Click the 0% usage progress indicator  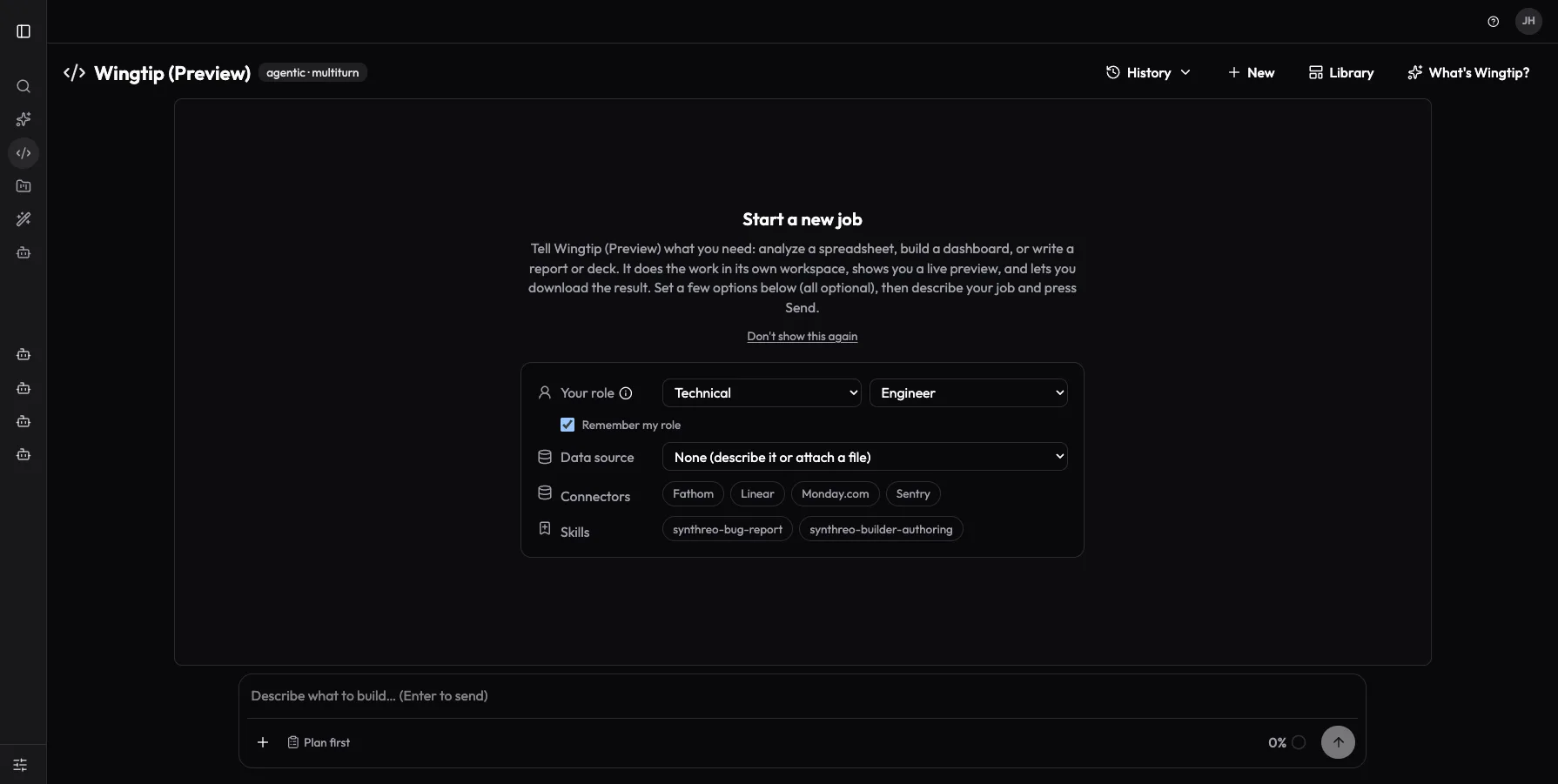tap(1286, 742)
